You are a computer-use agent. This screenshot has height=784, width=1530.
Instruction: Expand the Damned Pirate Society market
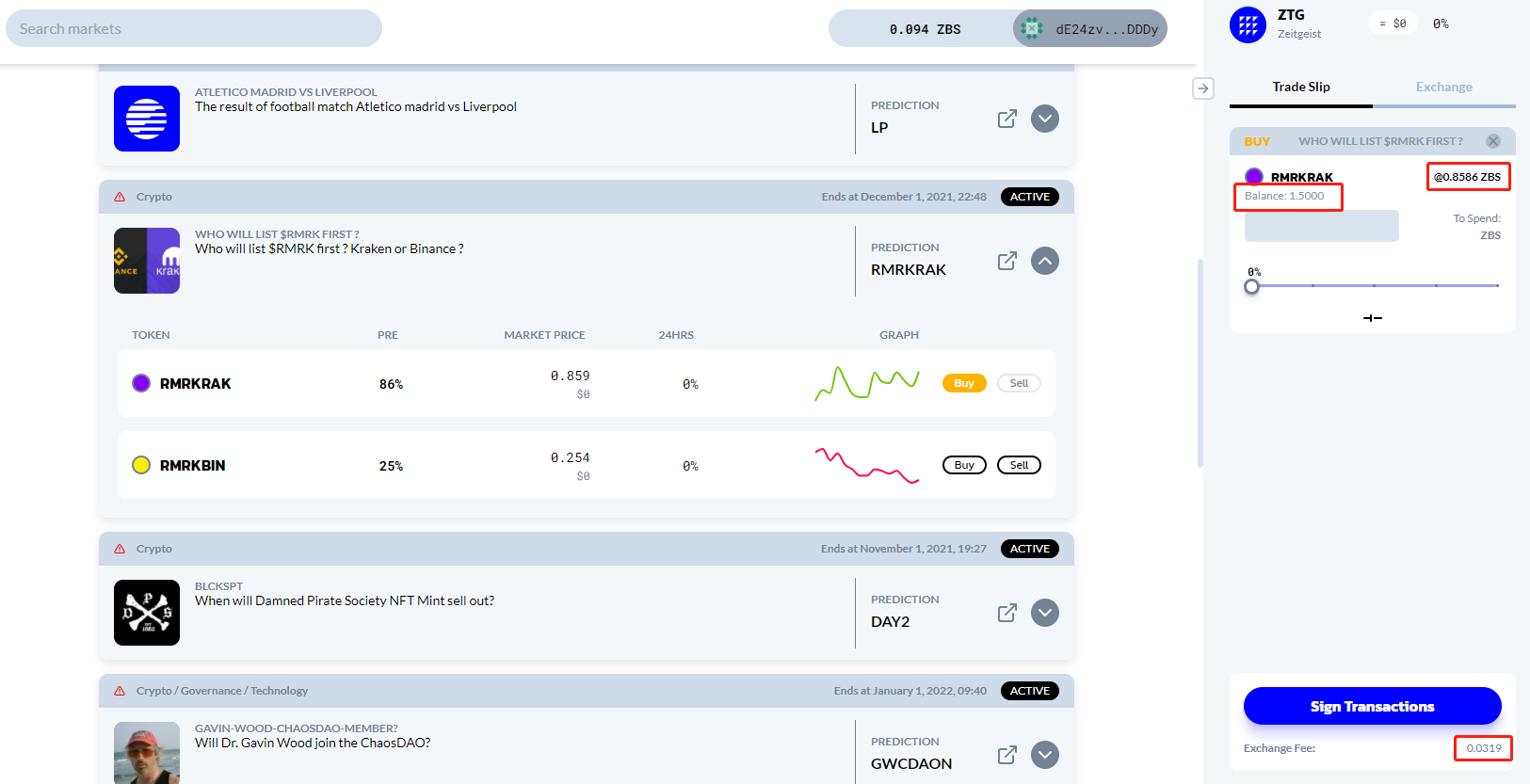[x=1045, y=613]
